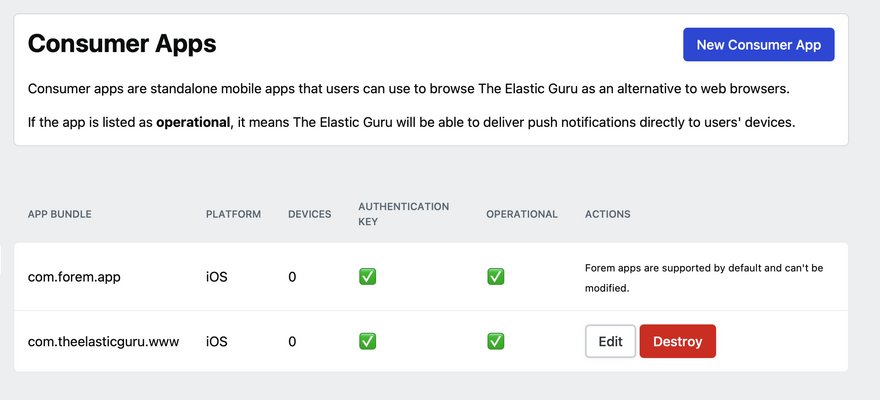The height and width of the screenshot is (400, 880).
Task: Click the com.forem.app bundle name
Action: tap(74, 277)
